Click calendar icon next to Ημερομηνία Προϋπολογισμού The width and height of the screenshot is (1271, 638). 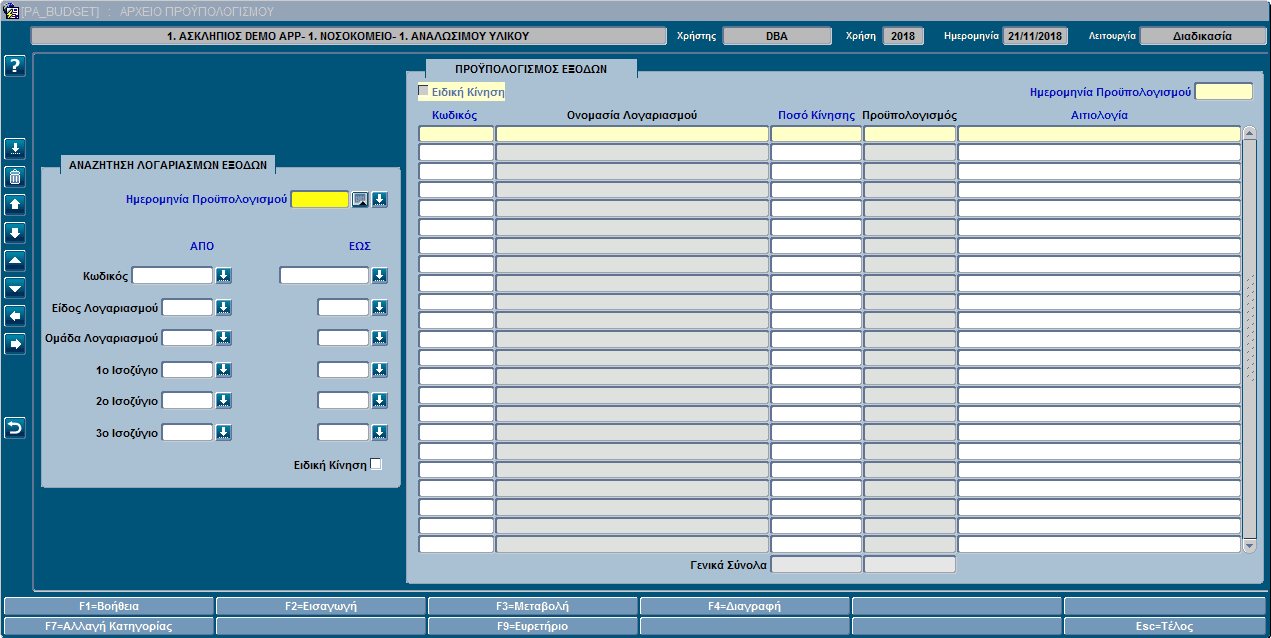pos(360,199)
